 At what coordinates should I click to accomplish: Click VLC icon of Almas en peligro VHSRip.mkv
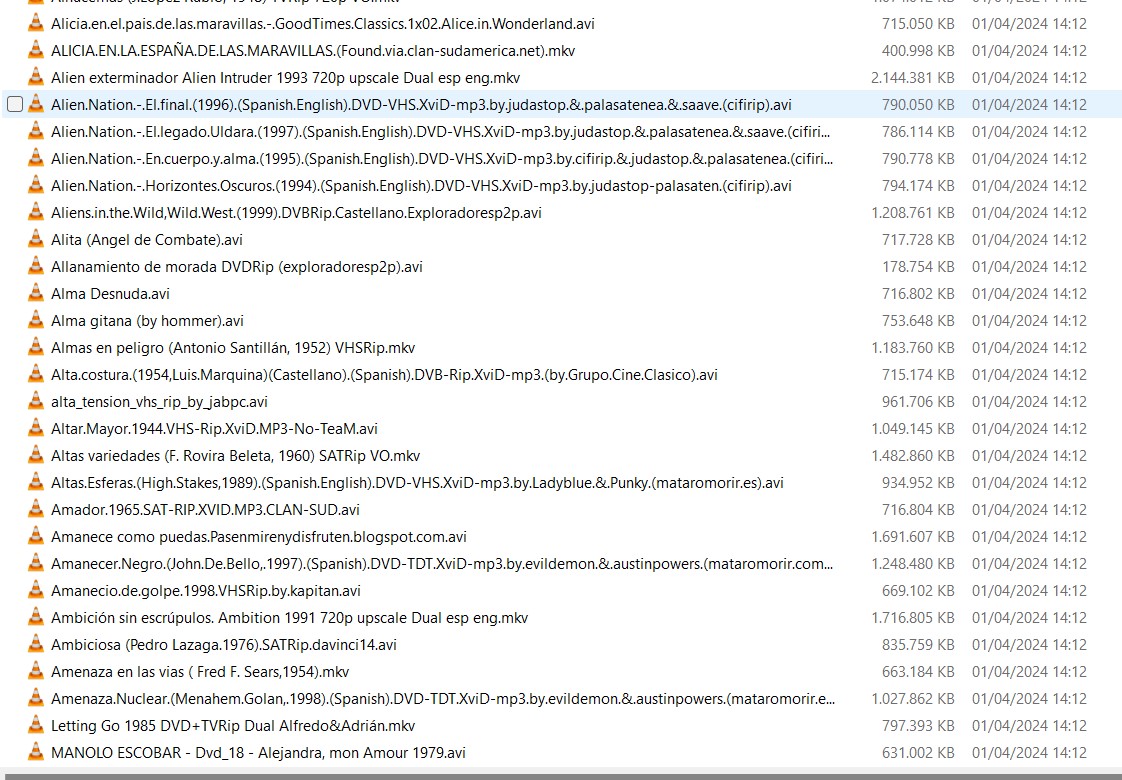35,348
